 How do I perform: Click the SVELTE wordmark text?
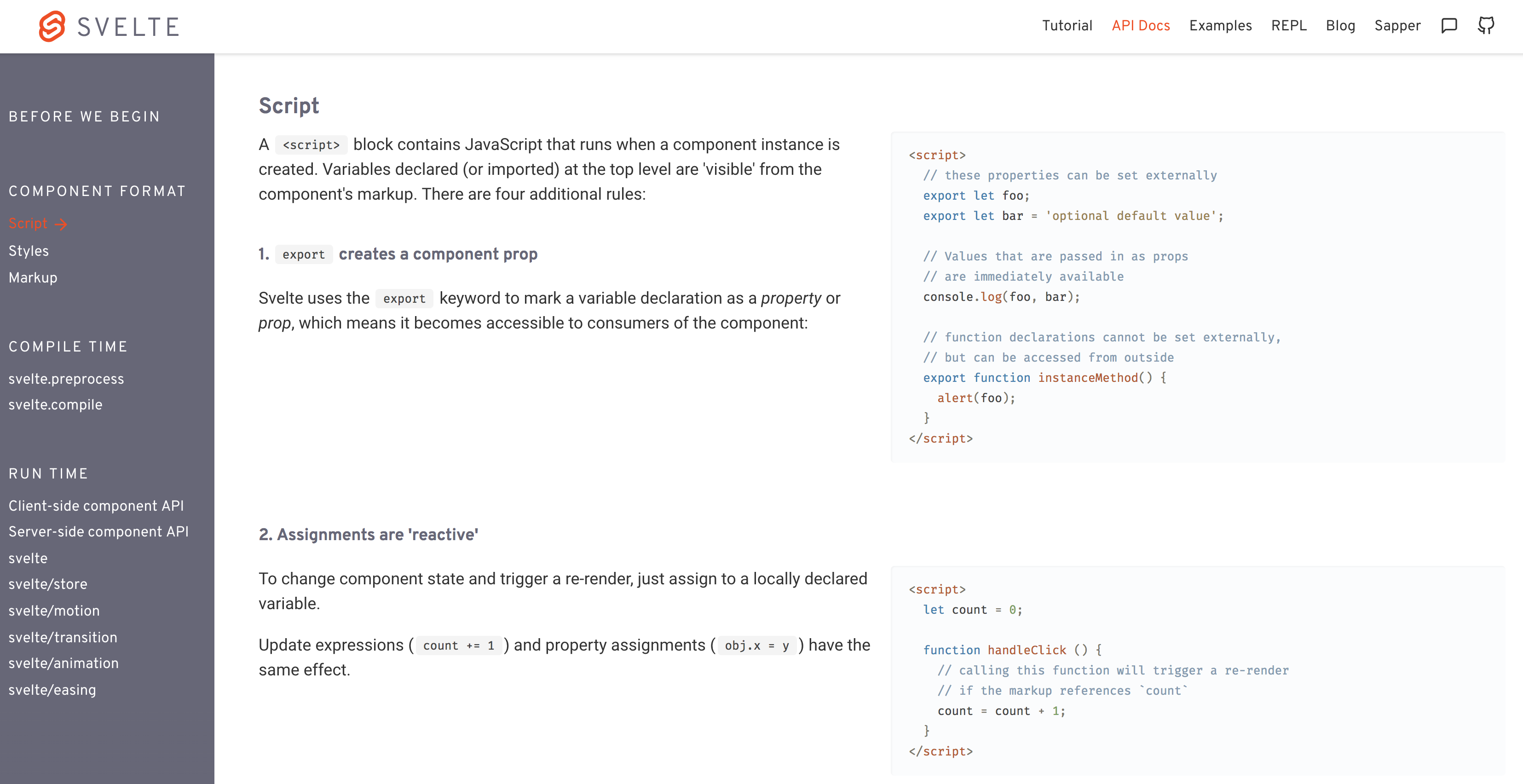[128, 27]
